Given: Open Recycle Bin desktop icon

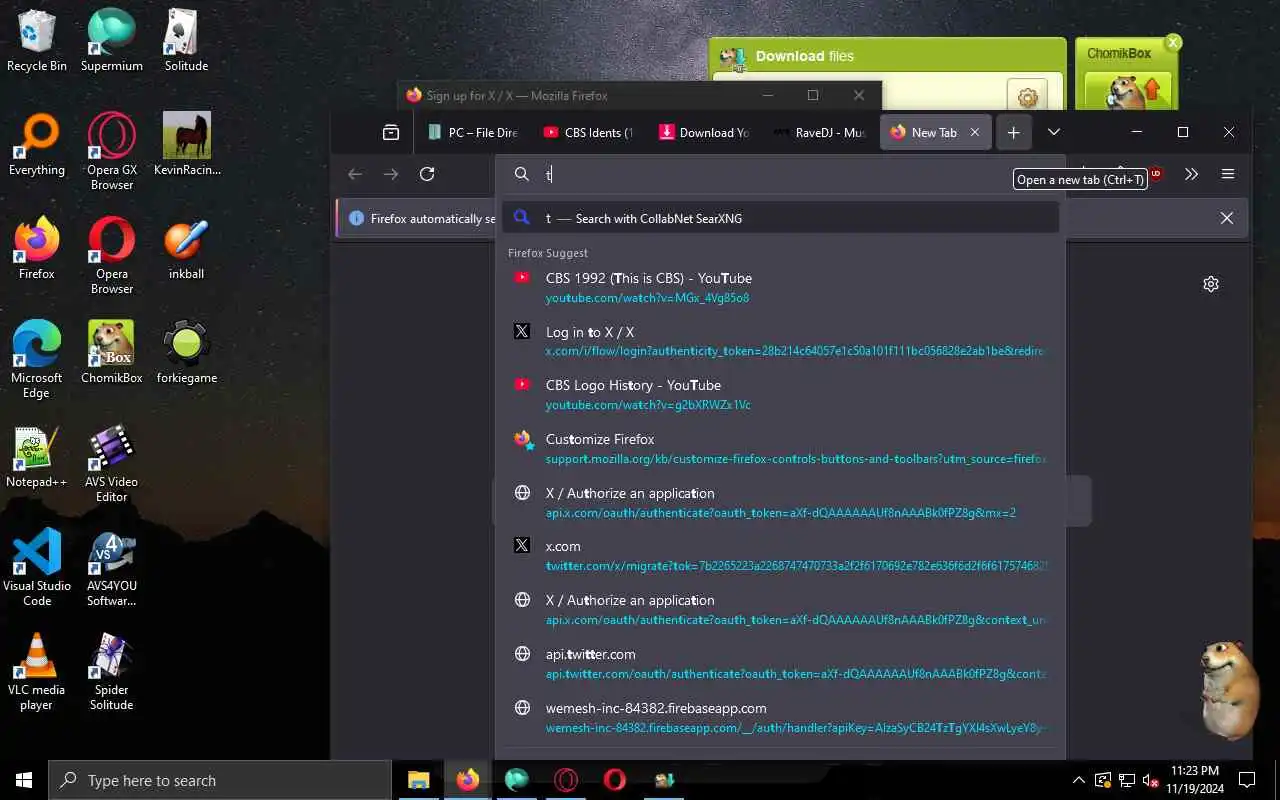Looking at the screenshot, I should click(x=37, y=40).
